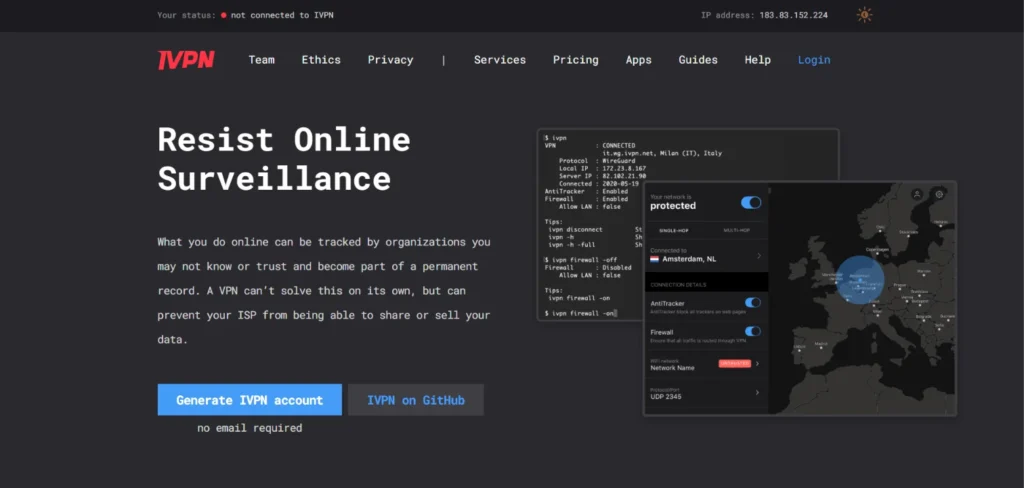
Task: Open the account profile icon in app
Action: (x=917, y=194)
